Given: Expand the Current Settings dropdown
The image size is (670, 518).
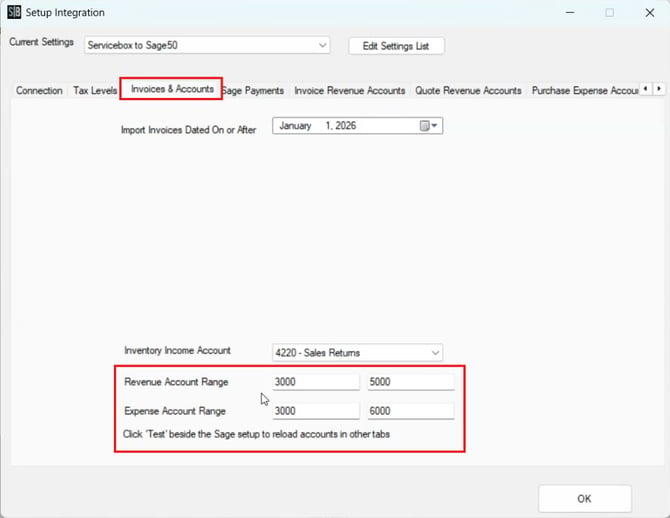Looking at the screenshot, I should click(323, 45).
